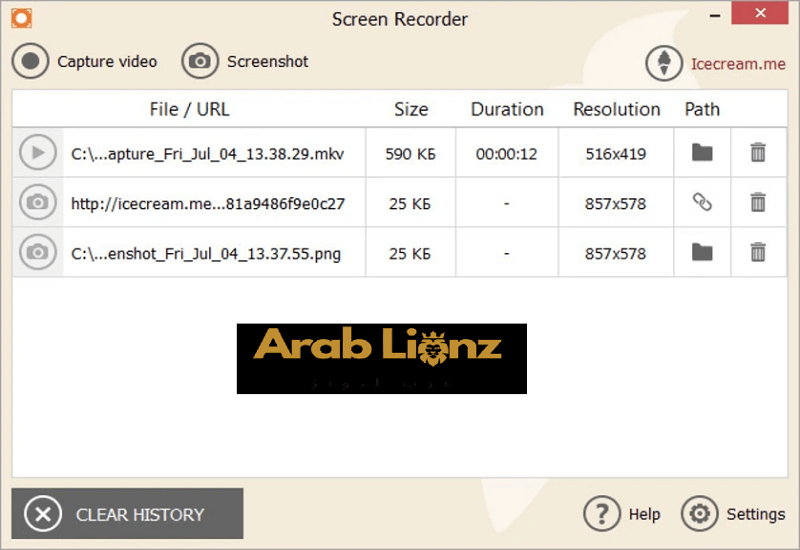Image resolution: width=800 pixels, height=550 pixels.
Task: Open folder for the 13.38.29.mkv file
Action: [x=702, y=153]
